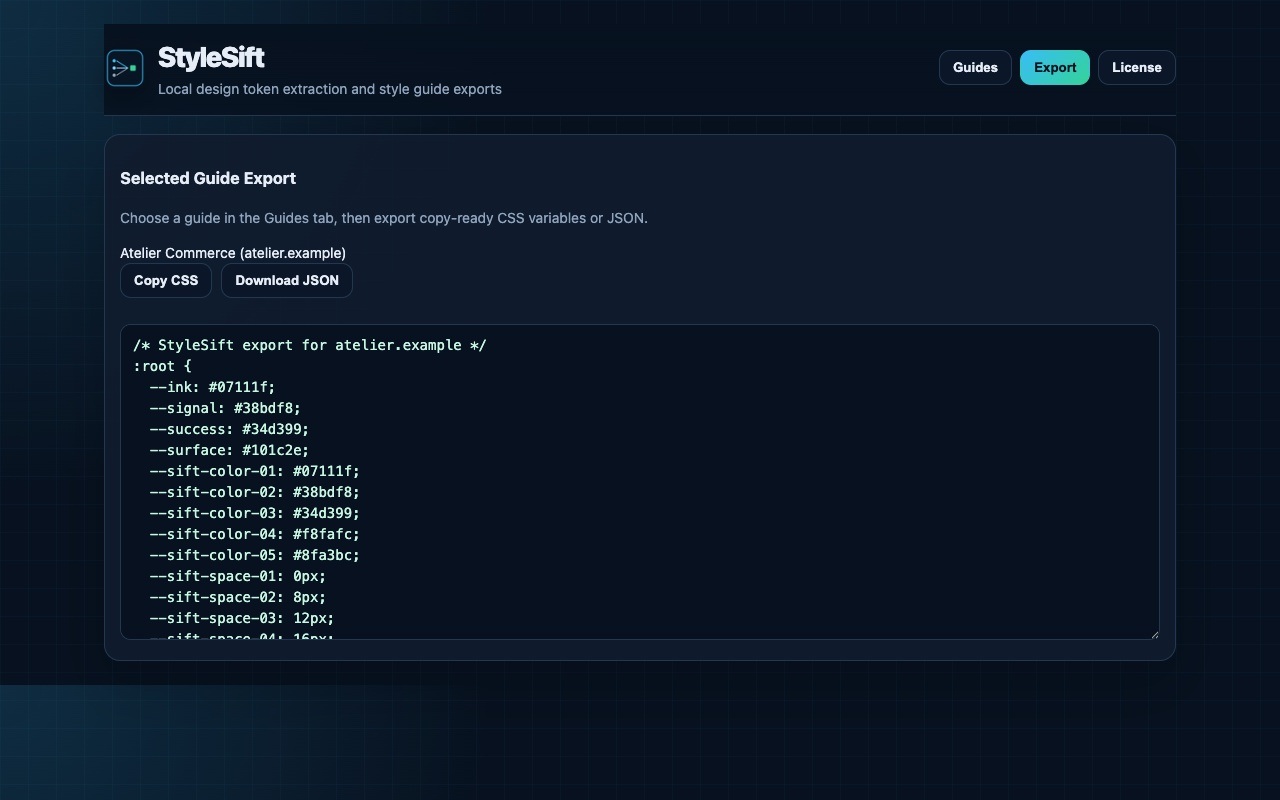Viewport: 1280px width, 800px height.
Task: Click the 'Atelier Commerce (atelier.example)' label
Action: pyautogui.click(x=233, y=253)
